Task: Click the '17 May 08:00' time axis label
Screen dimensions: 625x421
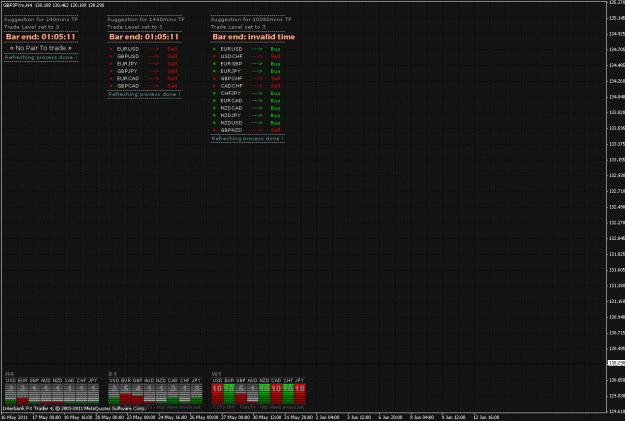Action: tap(47, 417)
